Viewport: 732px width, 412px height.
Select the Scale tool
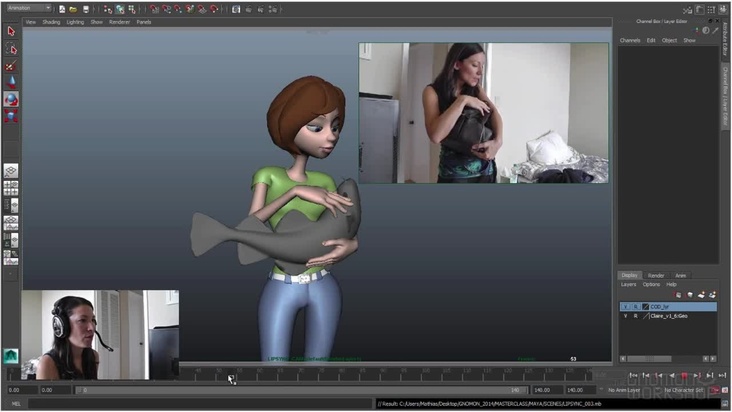11,116
